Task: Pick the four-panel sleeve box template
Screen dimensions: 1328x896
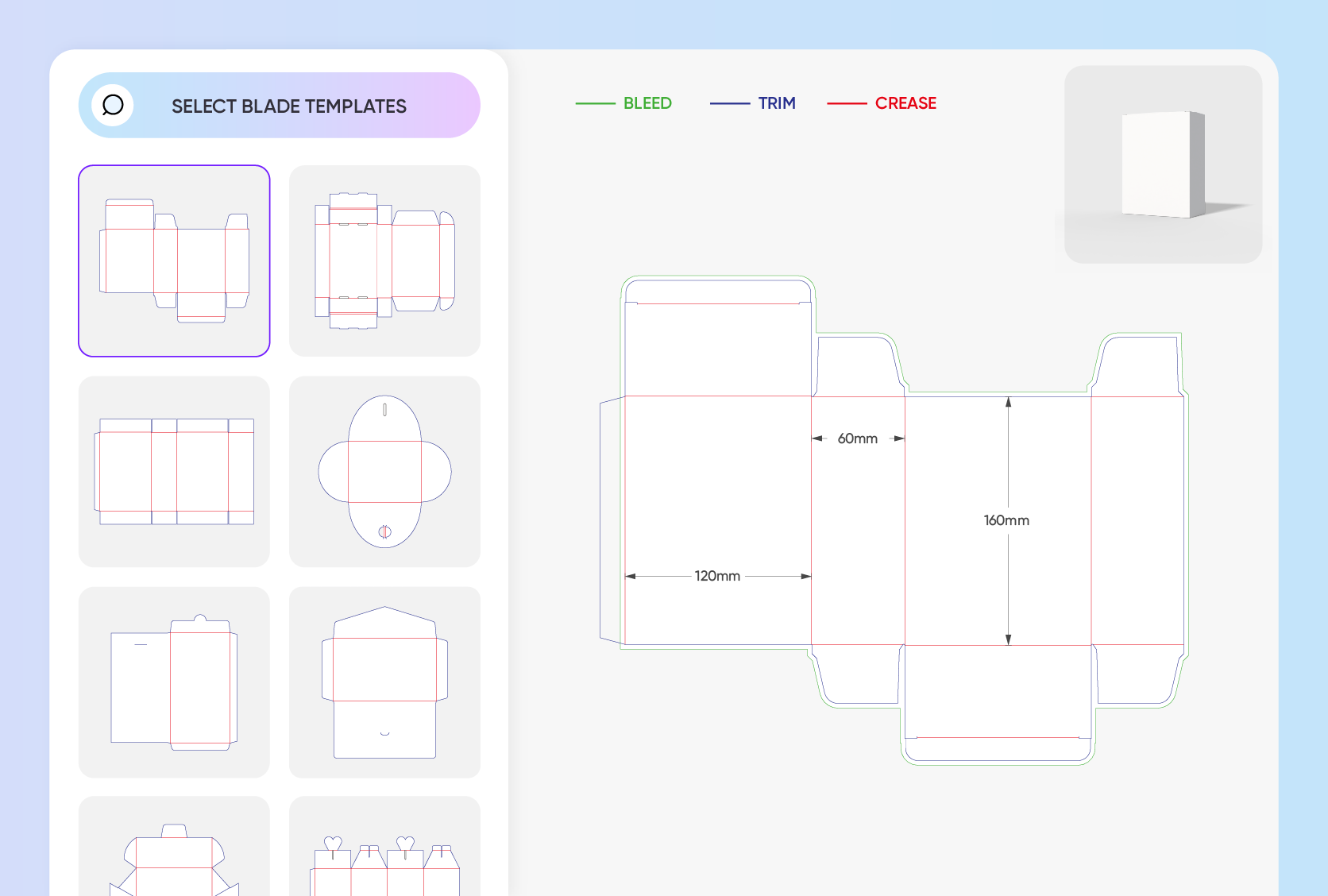Action: point(174,472)
